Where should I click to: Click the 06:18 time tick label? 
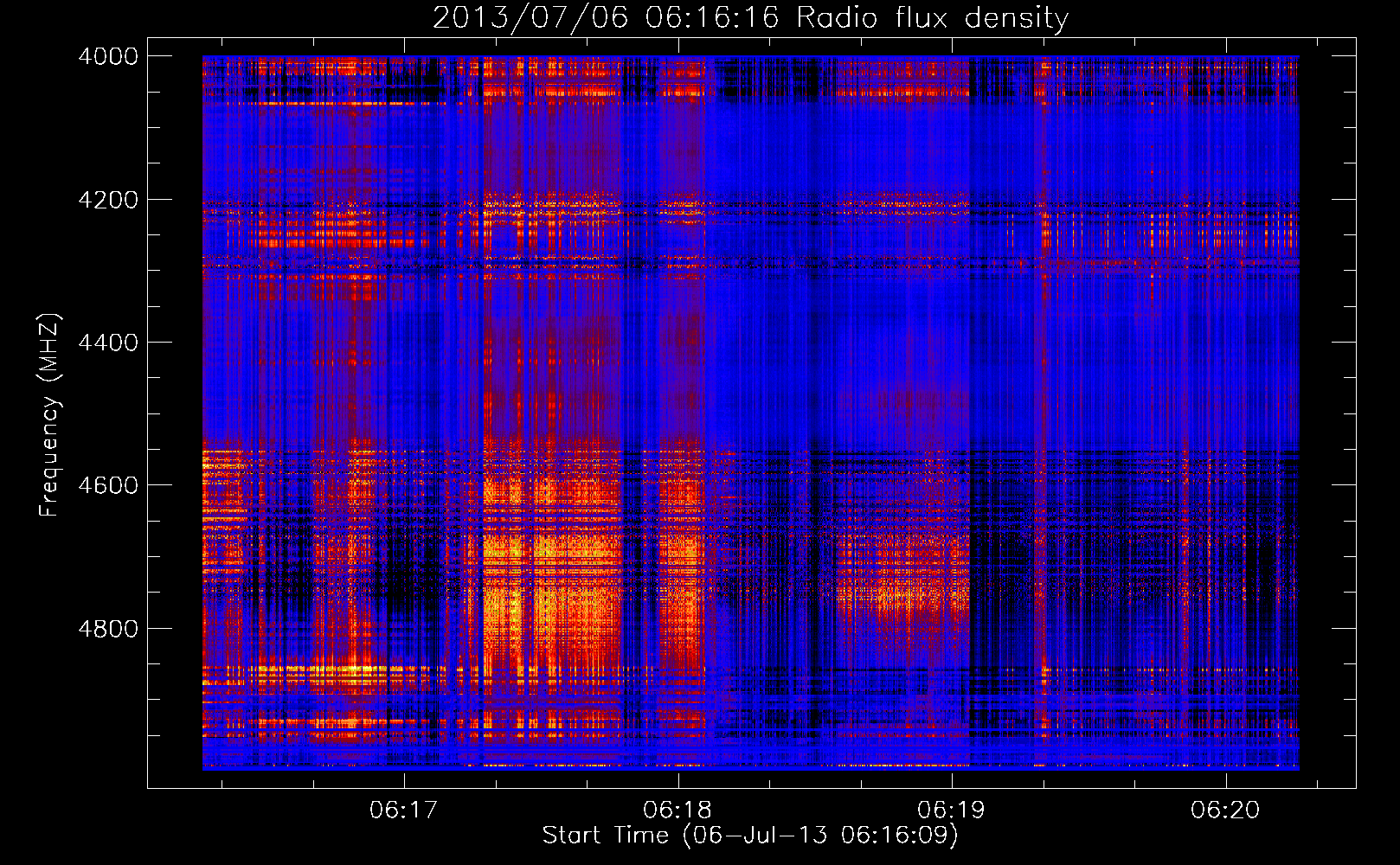pyautogui.click(x=678, y=811)
